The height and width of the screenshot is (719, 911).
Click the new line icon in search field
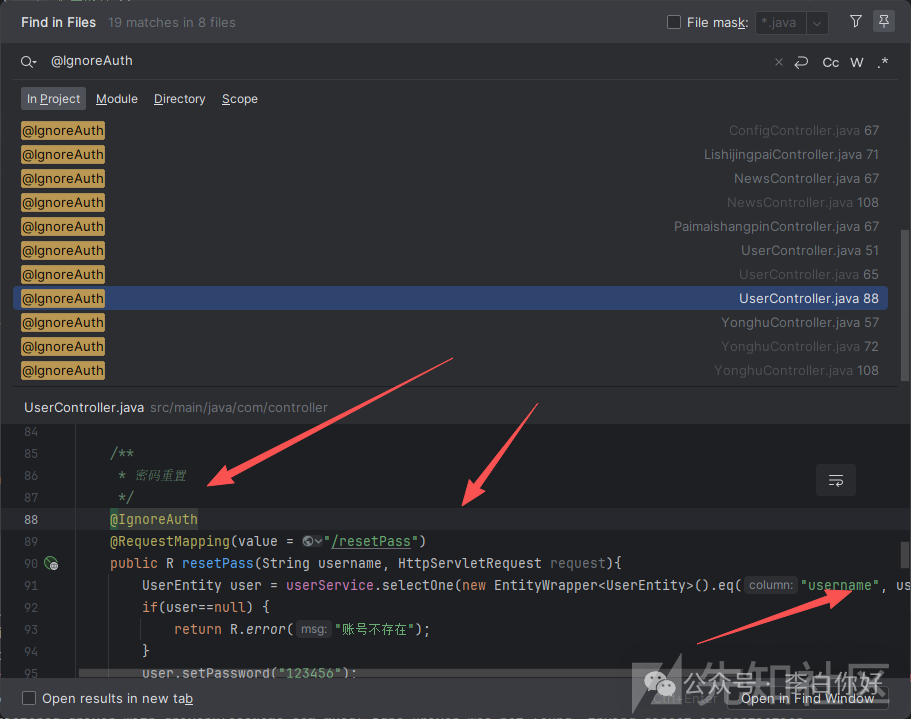(x=801, y=62)
